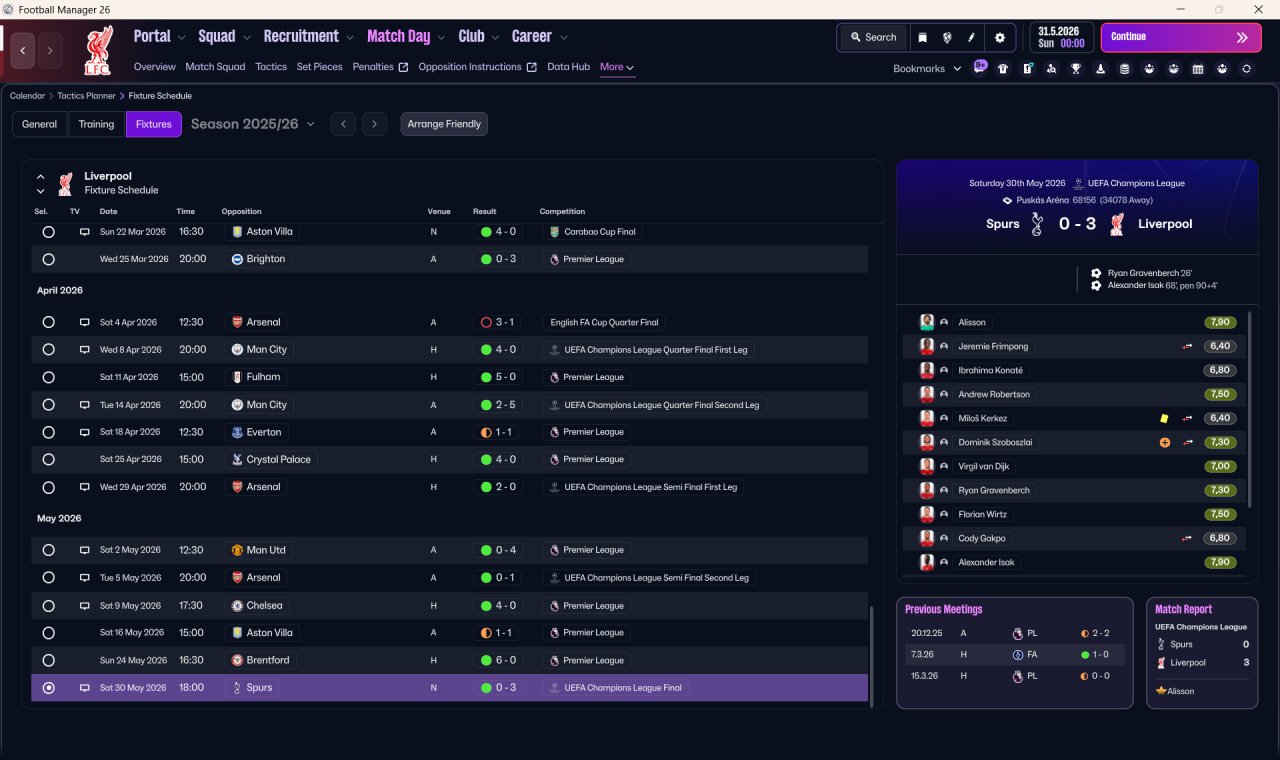Expand the Career menu chevron
Viewport: 1280px width, 760px height.
click(563, 37)
